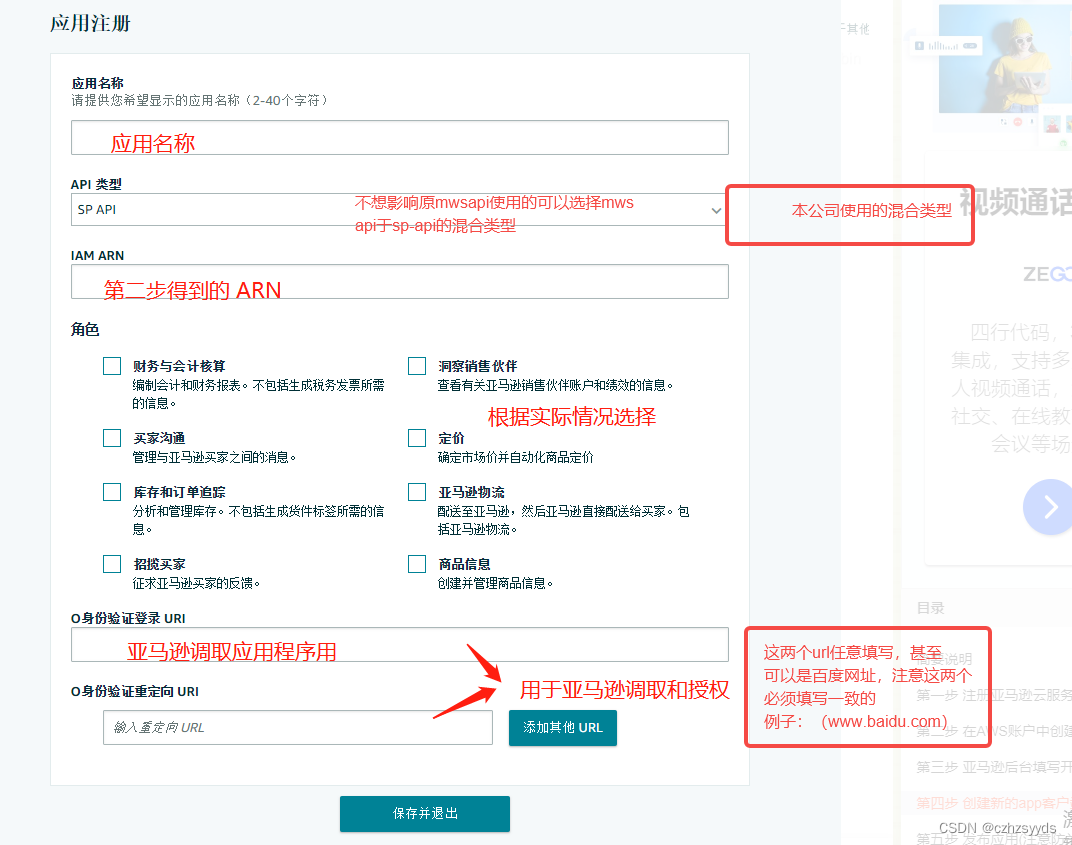The height and width of the screenshot is (845, 1072).
Task: Select the 商品信息 role checkbox
Action: (x=416, y=563)
